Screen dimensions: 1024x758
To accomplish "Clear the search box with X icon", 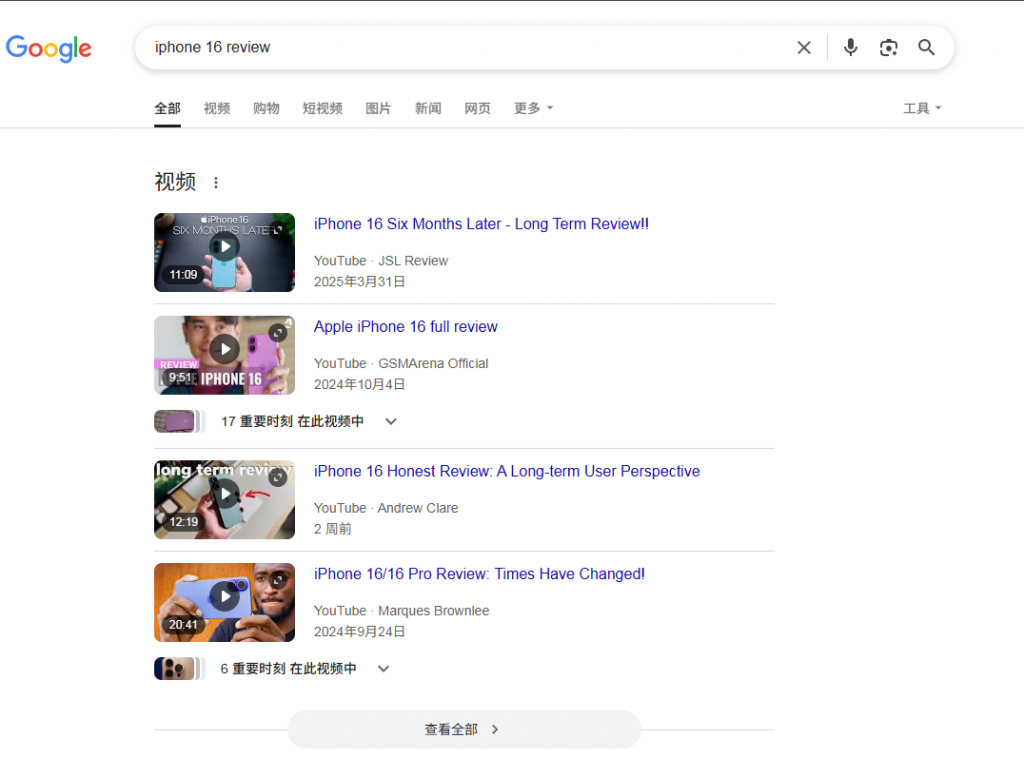I will tap(804, 48).
